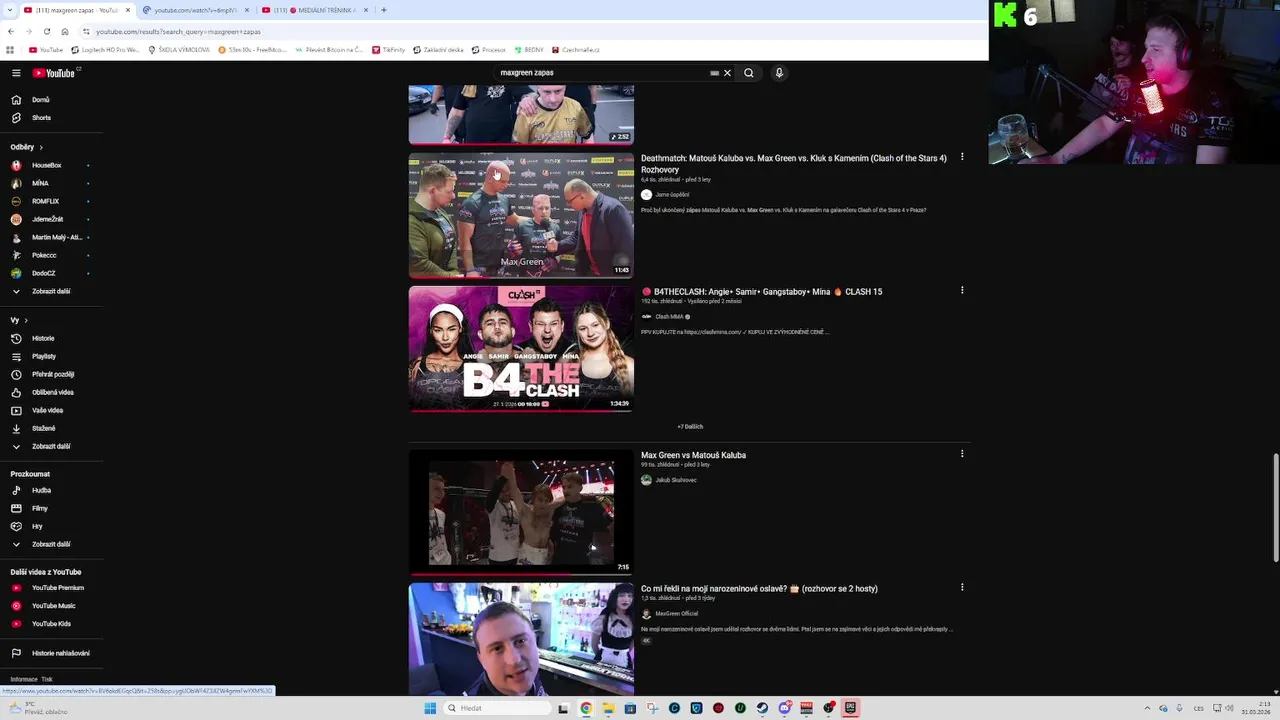Click the search magnifier button
Screen dimensions: 1280x720
(748, 73)
